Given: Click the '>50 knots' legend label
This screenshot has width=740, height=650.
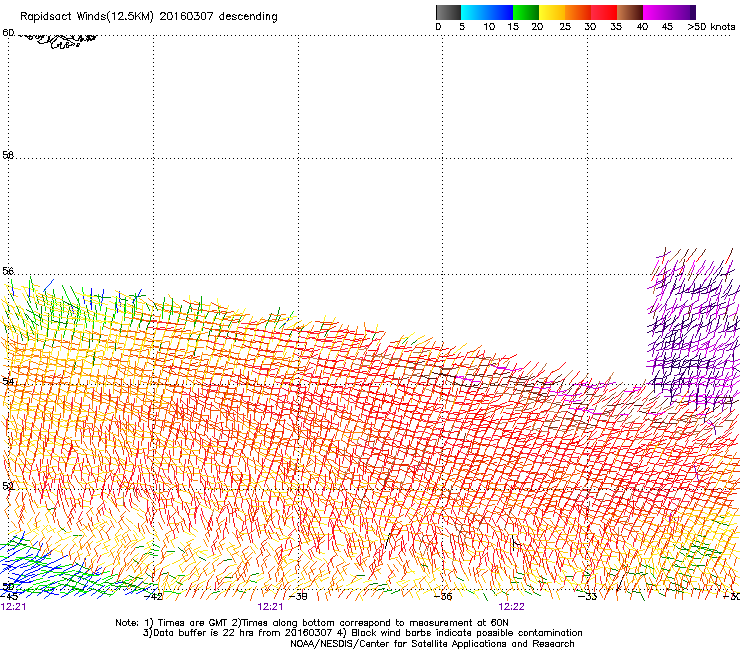Looking at the screenshot, I should pos(712,27).
